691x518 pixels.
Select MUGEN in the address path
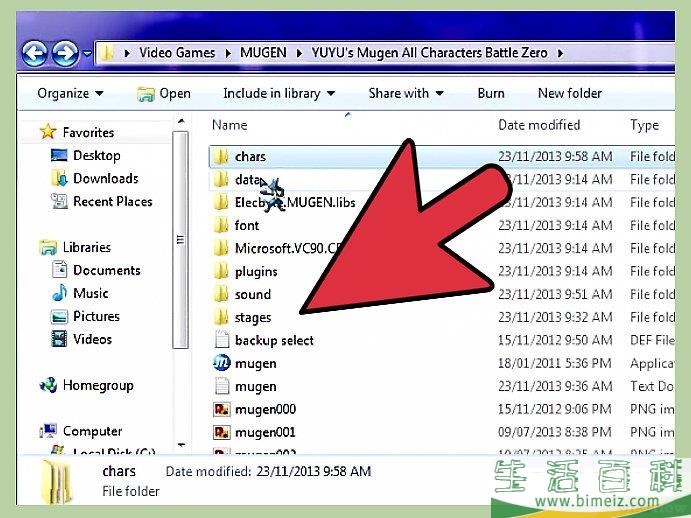pos(263,53)
